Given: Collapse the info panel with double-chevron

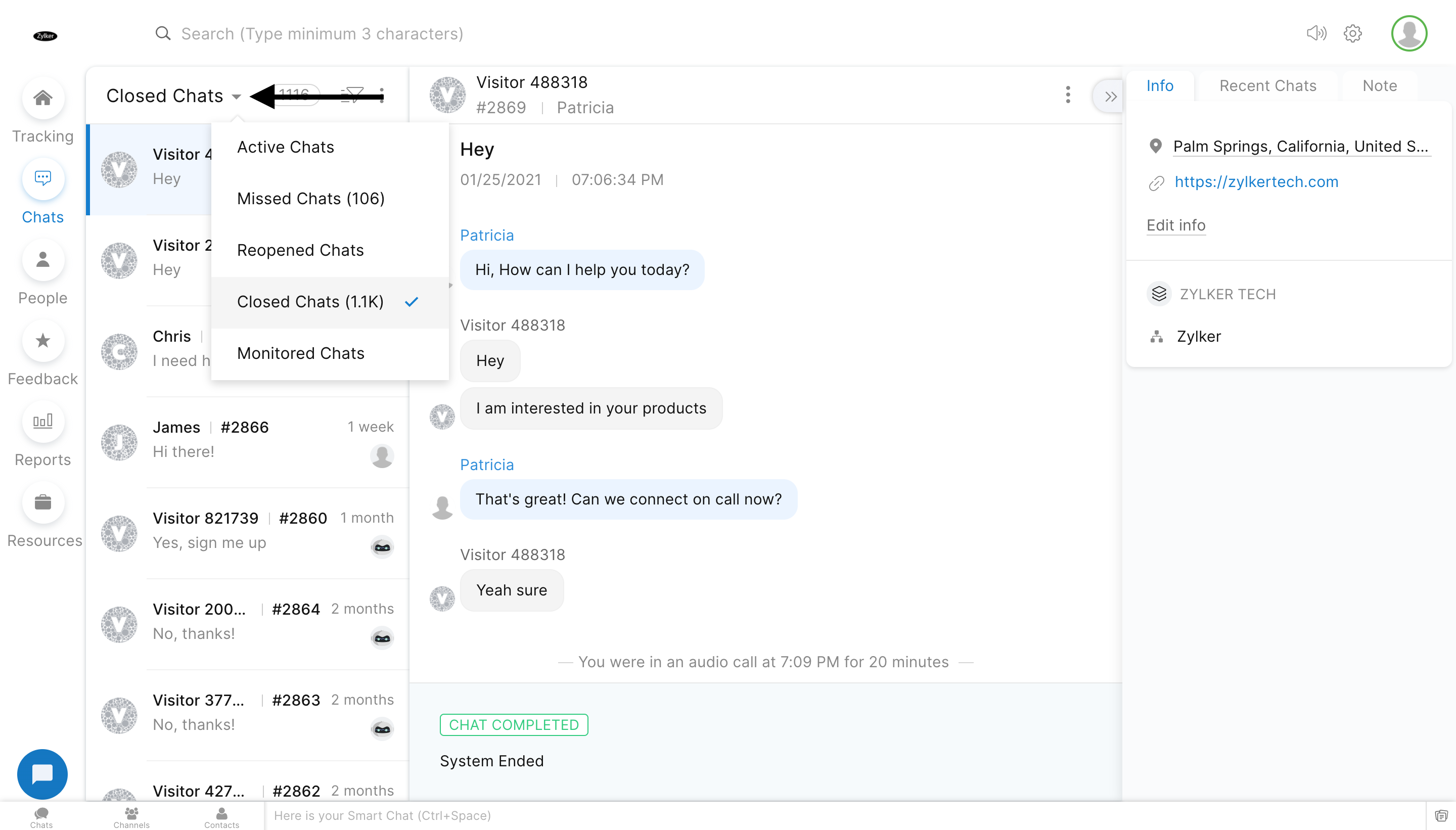Looking at the screenshot, I should [1110, 97].
